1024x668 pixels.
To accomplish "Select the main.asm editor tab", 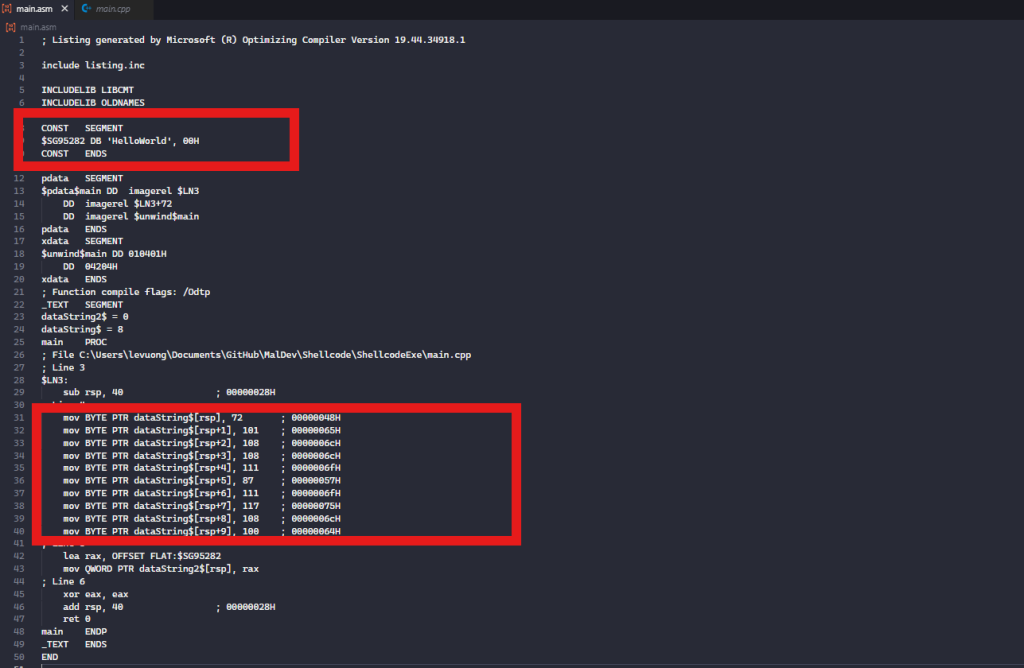I will pos(37,9).
